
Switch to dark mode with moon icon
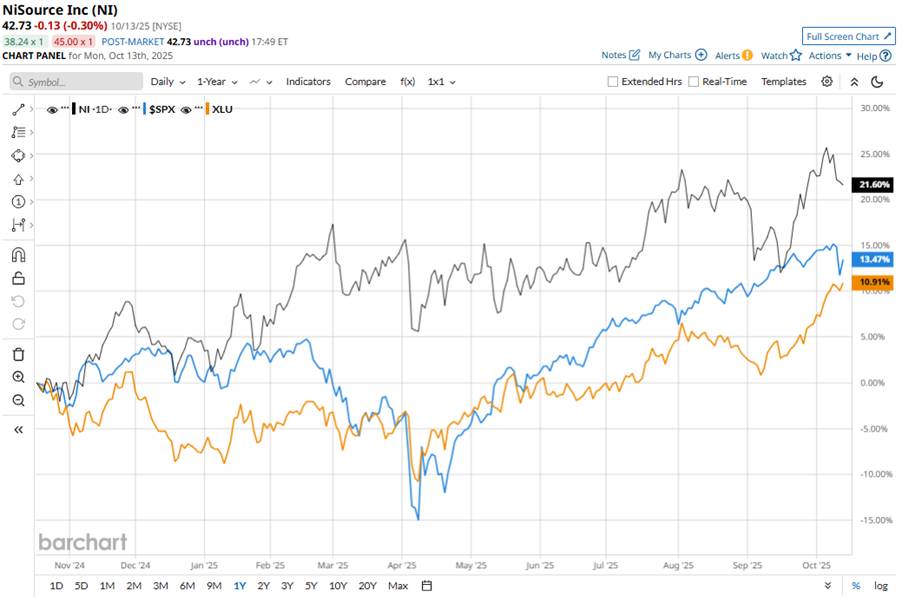[x=877, y=82]
